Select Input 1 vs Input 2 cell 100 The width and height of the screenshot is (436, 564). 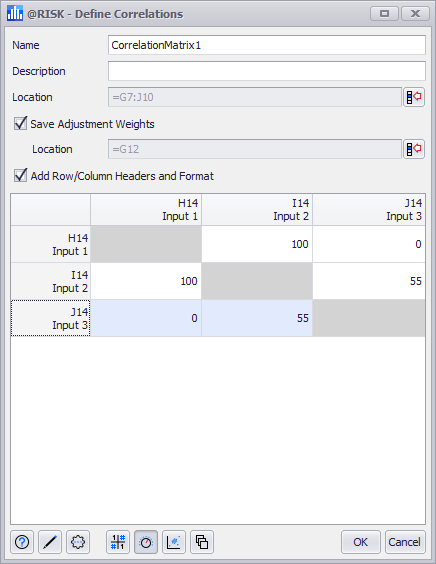coord(257,244)
